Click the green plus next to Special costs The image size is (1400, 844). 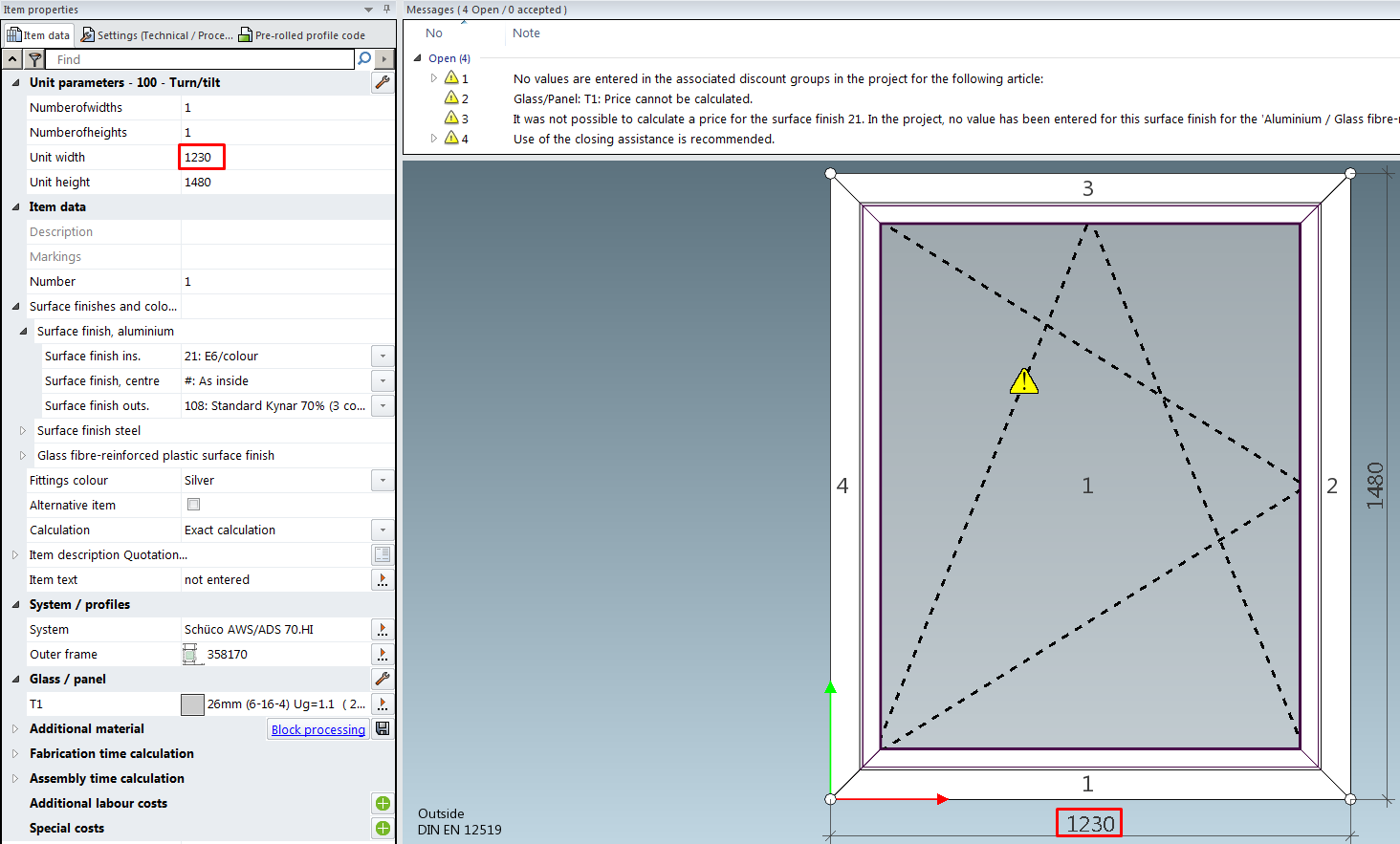tap(383, 829)
